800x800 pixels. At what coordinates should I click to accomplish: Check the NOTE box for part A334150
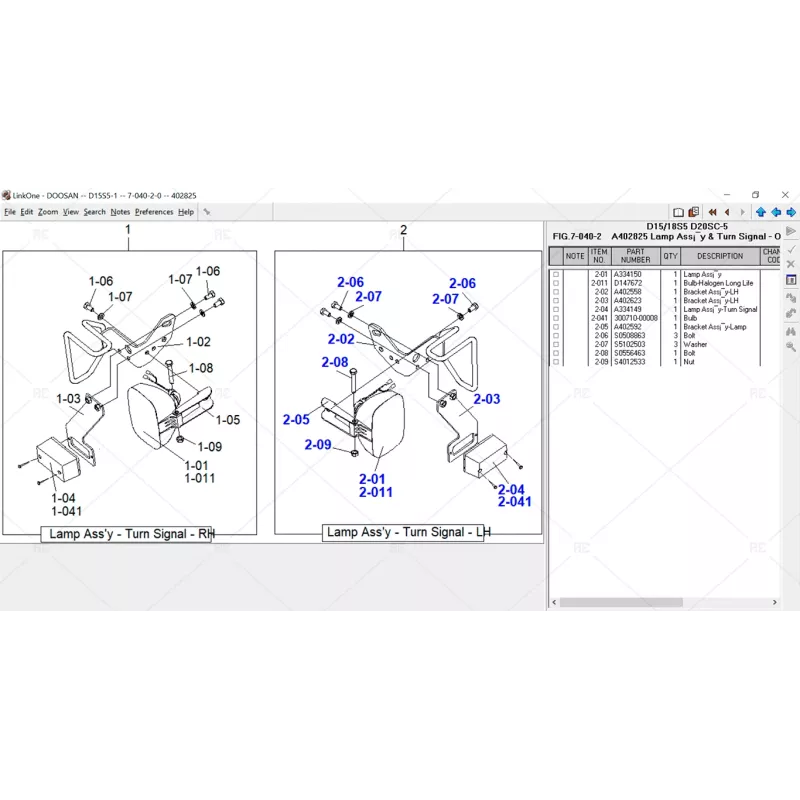coord(554,274)
